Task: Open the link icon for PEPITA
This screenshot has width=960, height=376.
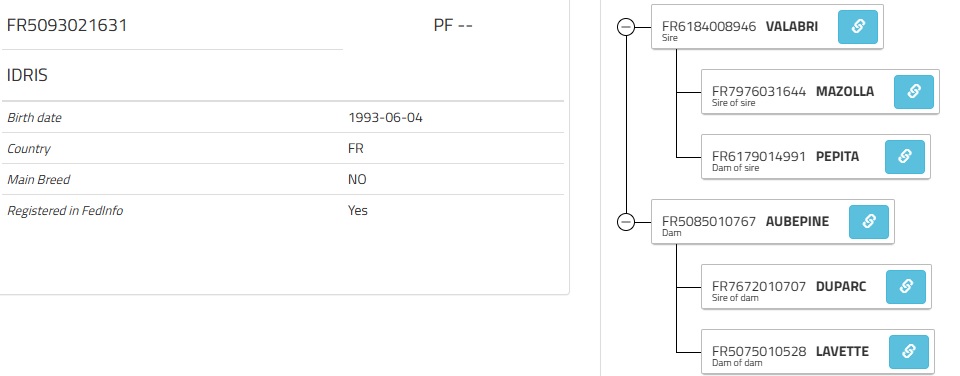Action: 904,157
